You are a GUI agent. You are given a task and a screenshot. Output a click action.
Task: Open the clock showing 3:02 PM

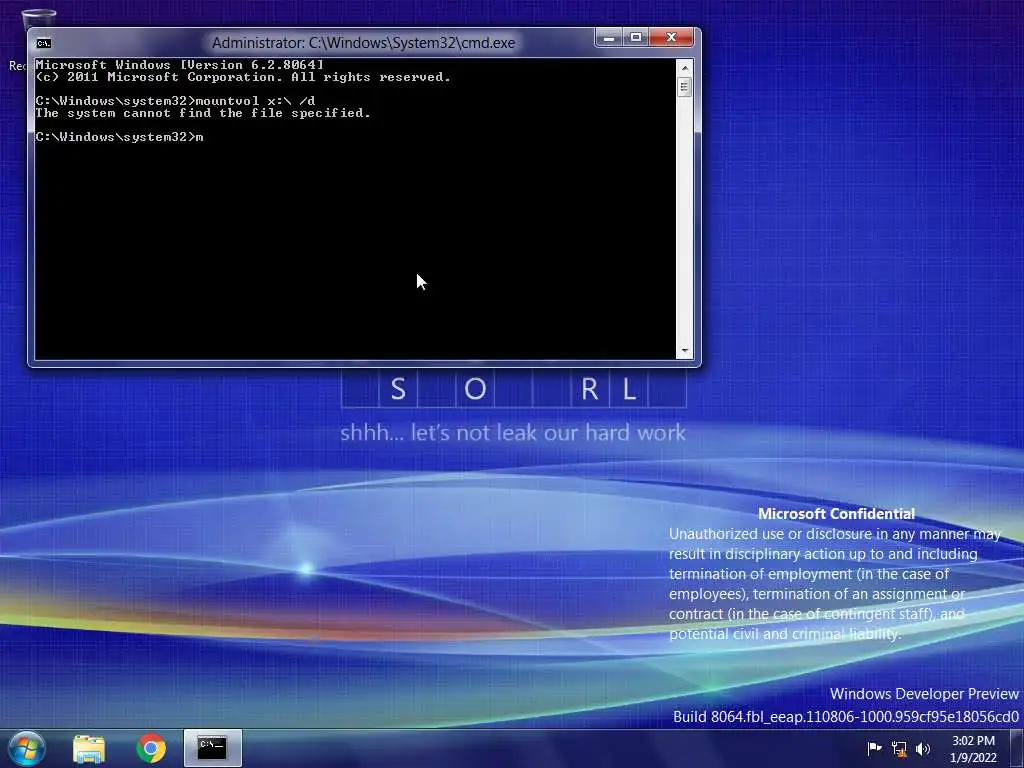[x=973, y=741]
